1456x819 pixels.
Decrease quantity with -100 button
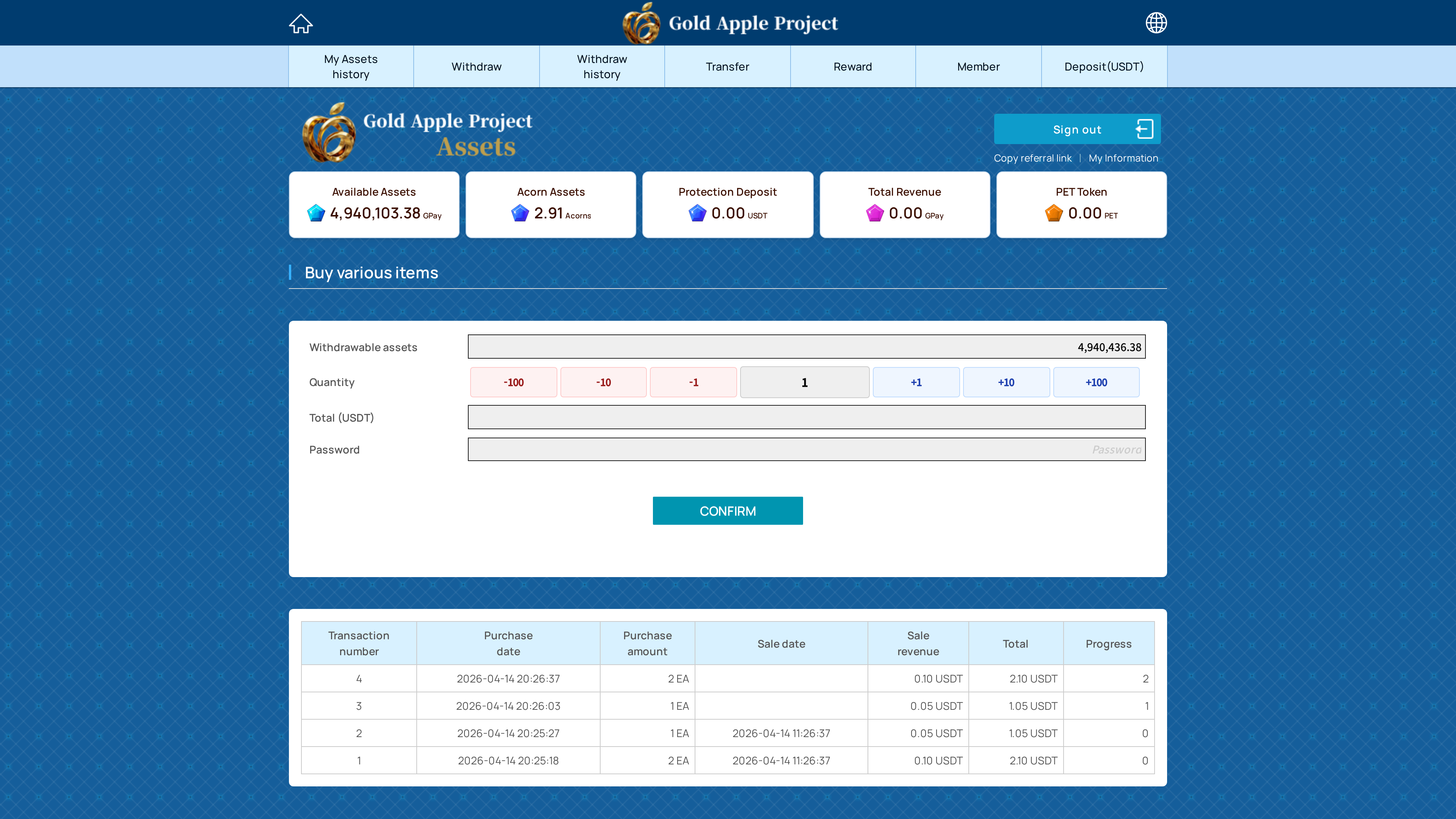[513, 383]
